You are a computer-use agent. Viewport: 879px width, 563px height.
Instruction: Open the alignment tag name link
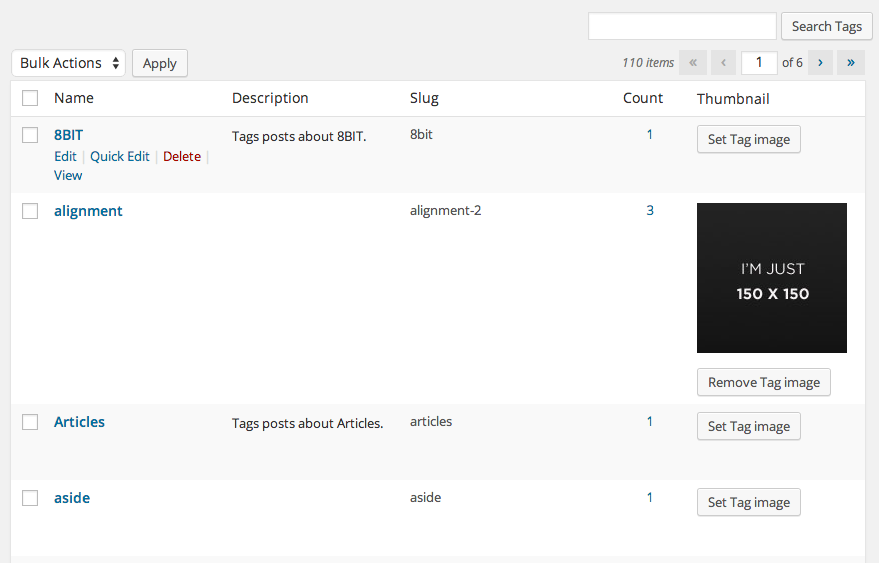click(x=88, y=211)
